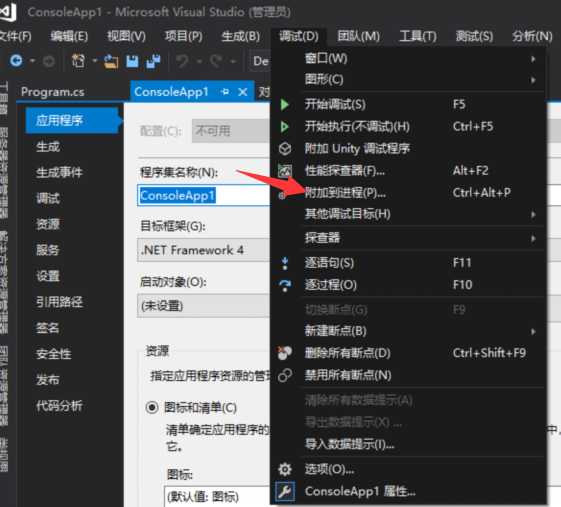Click the 图标 (默认值: 图标) field
This screenshot has height=507, width=561.
pyautogui.click(x=218, y=497)
